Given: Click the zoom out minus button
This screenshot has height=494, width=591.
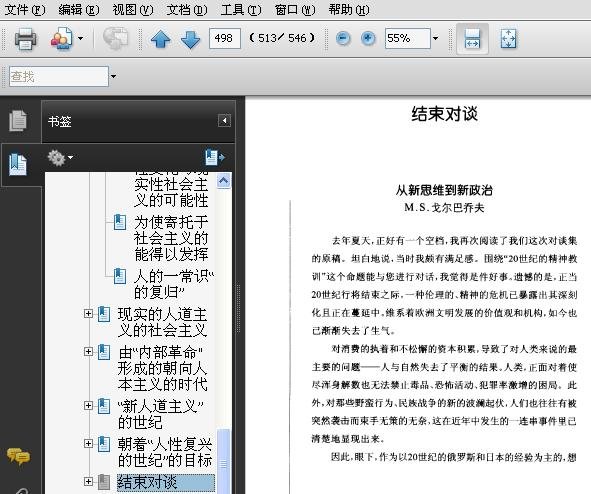Looking at the screenshot, I should click(x=343, y=38).
